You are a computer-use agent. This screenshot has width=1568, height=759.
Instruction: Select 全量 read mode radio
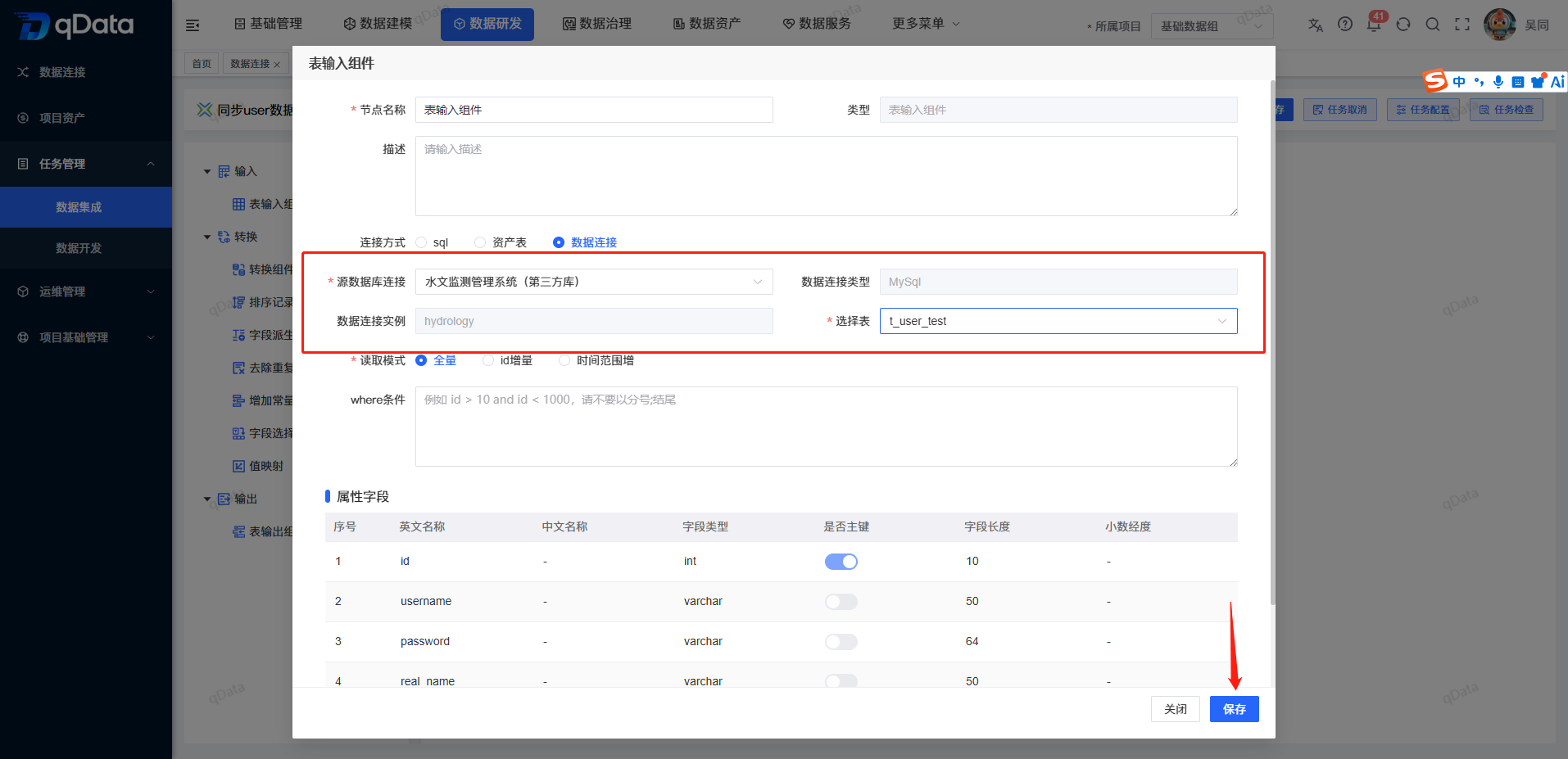(421, 360)
